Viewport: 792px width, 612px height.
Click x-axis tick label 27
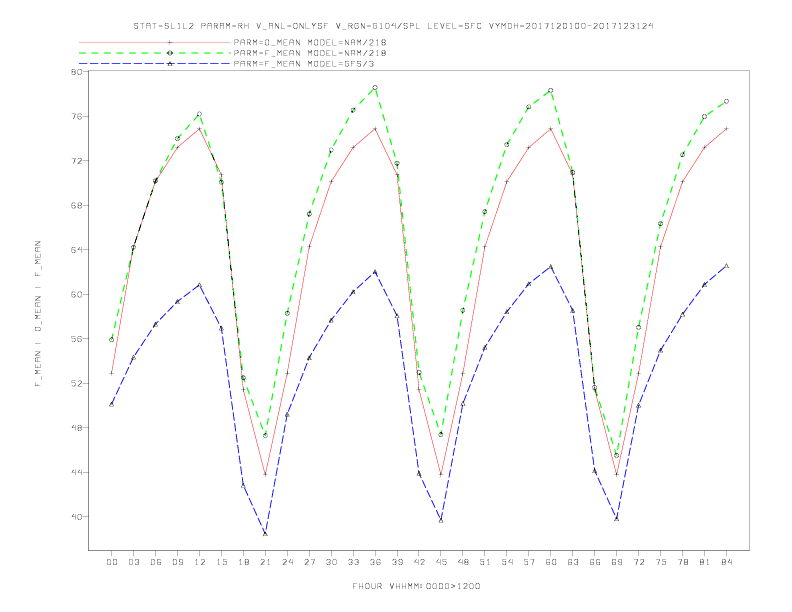coord(309,562)
